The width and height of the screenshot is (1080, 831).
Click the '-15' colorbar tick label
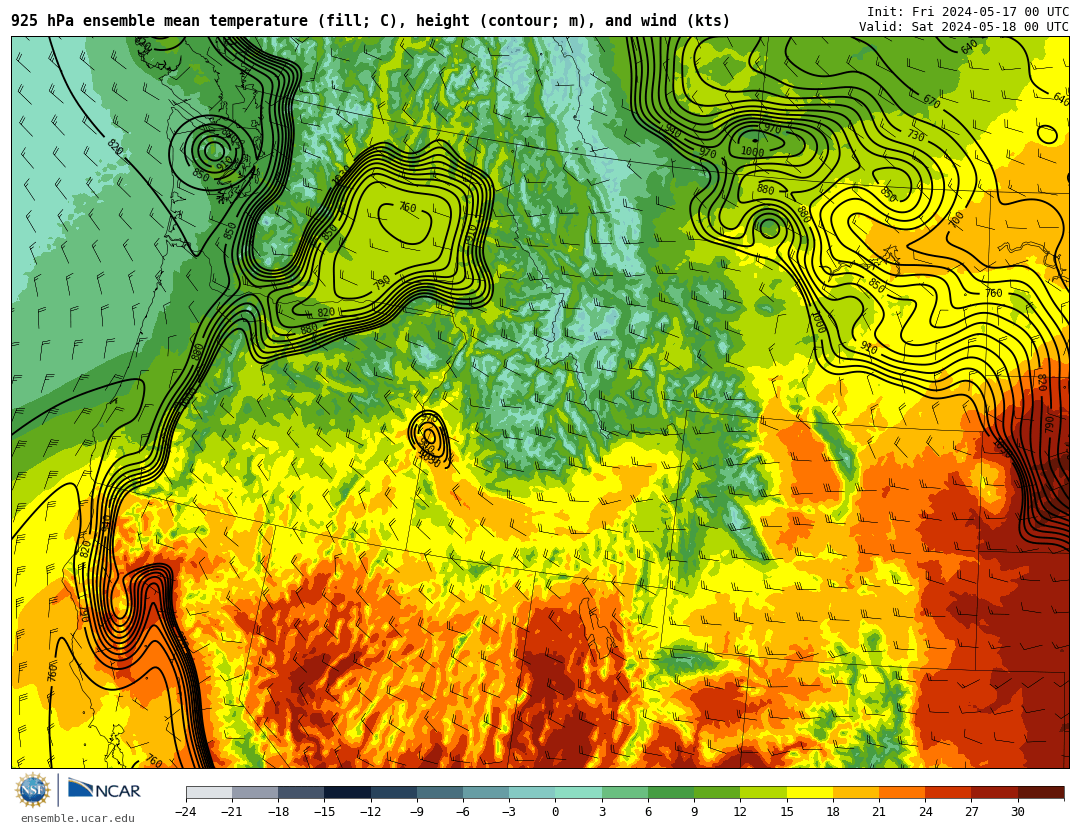point(324,812)
